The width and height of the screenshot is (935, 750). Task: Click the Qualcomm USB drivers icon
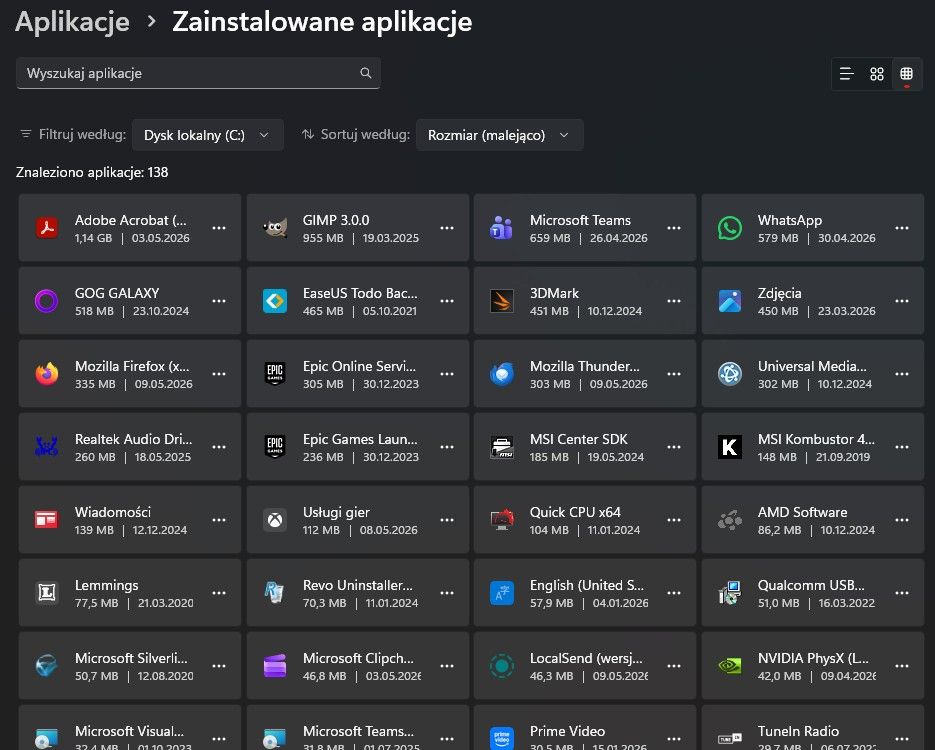[x=730, y=593]
